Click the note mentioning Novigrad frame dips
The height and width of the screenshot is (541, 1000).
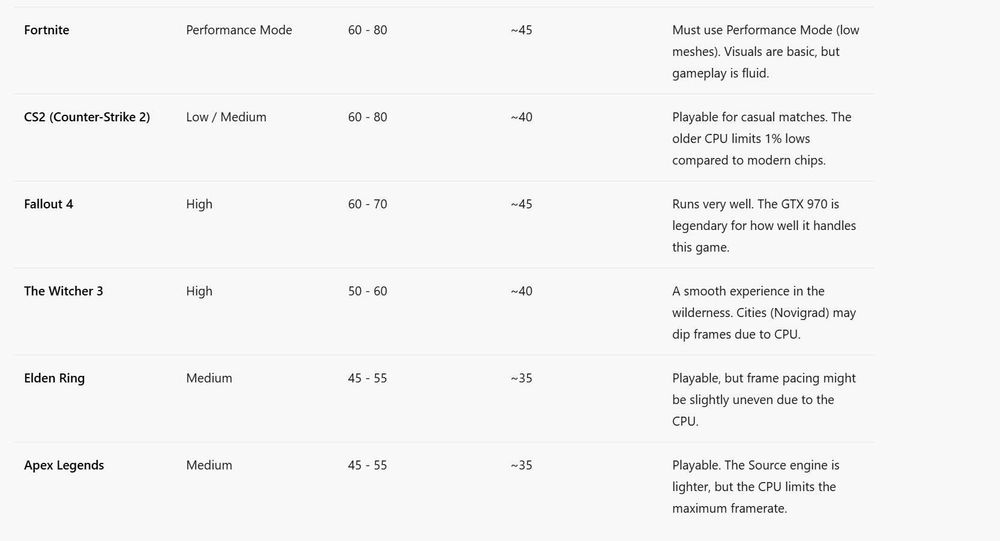765,313
